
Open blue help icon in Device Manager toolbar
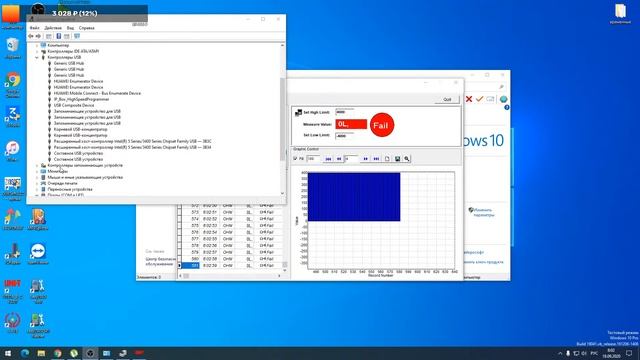coord(59,36)
